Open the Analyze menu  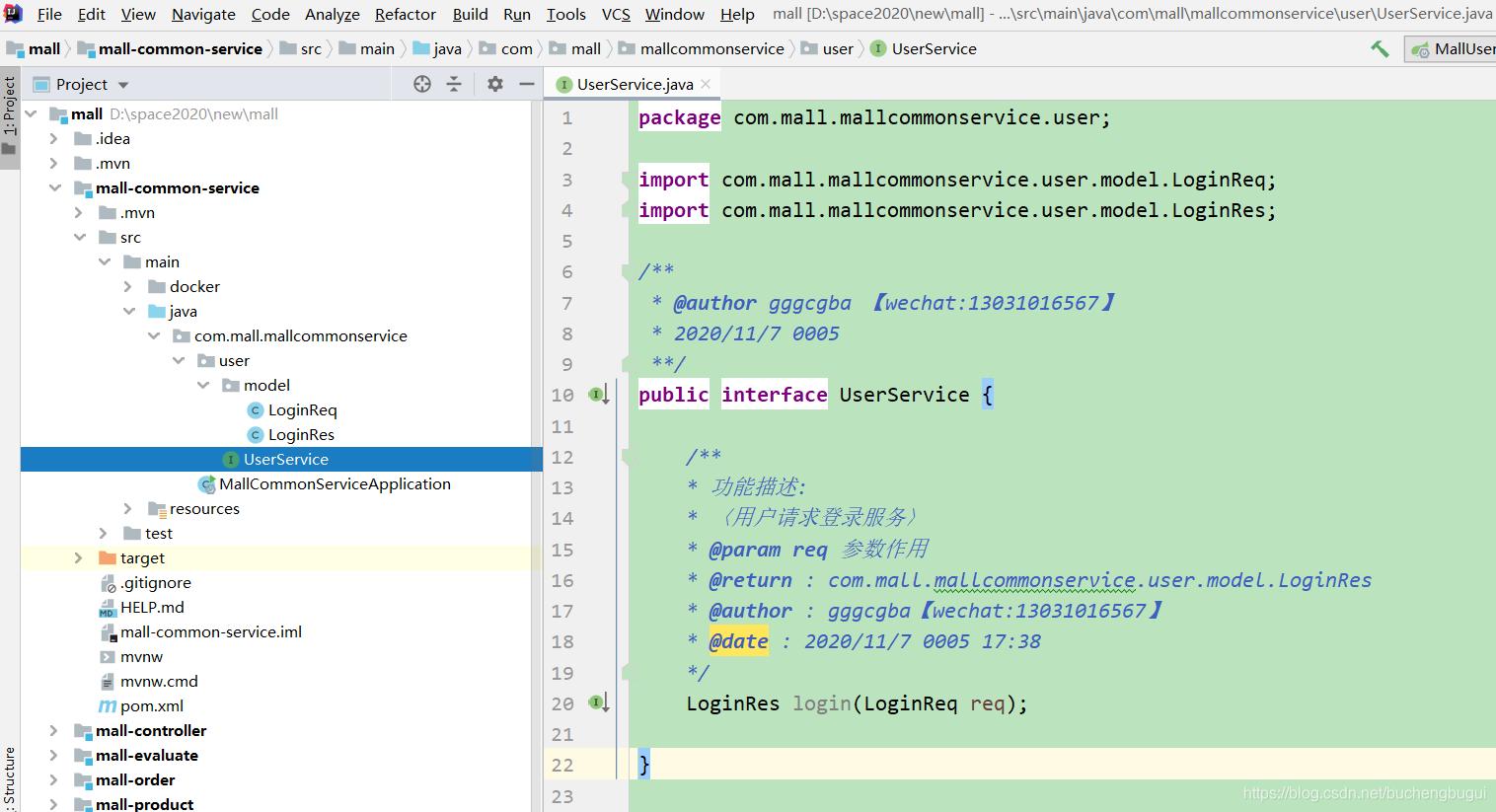[x=333, y=14]
